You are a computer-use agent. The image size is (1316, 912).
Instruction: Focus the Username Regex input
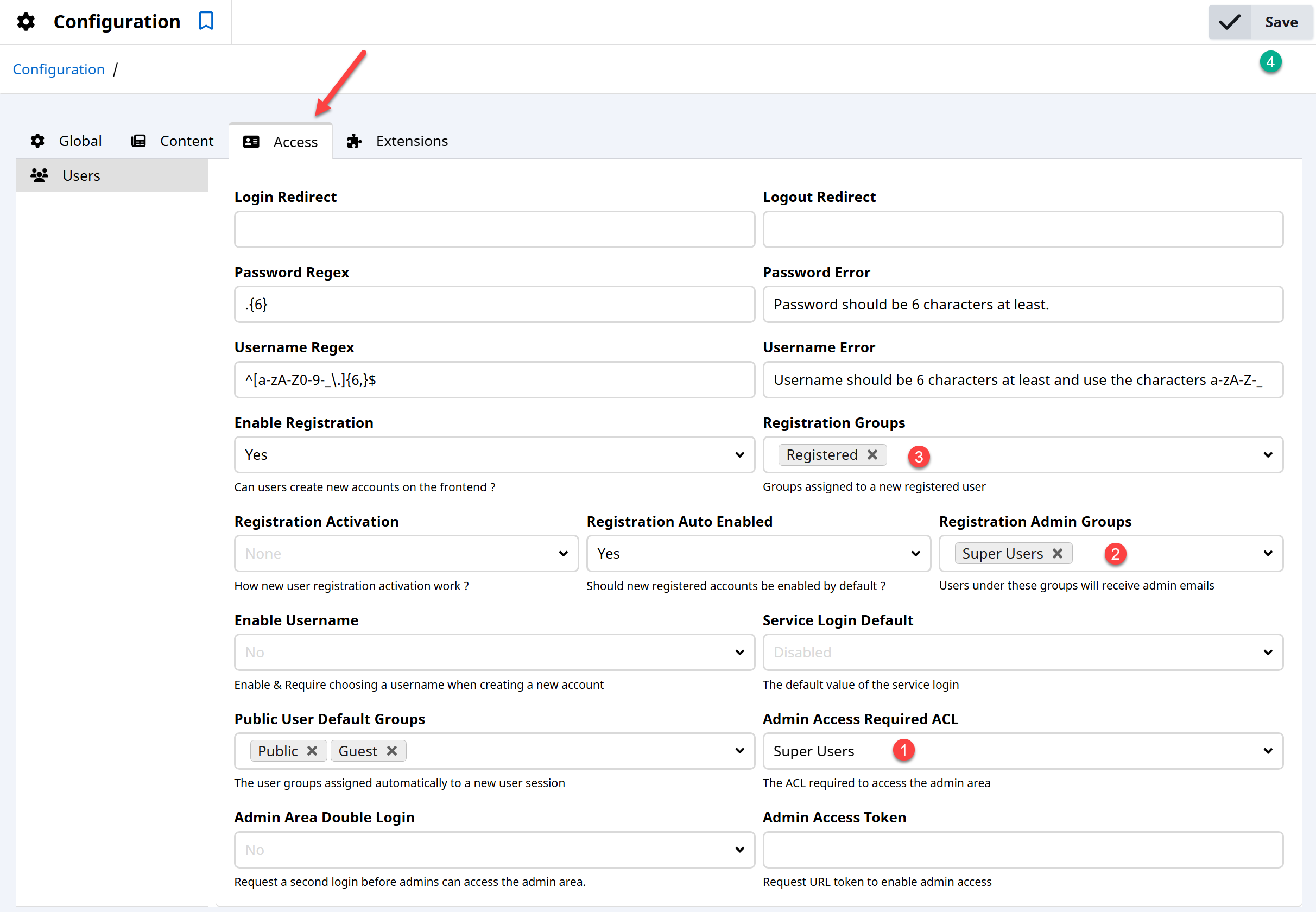(x=494, y=380)
